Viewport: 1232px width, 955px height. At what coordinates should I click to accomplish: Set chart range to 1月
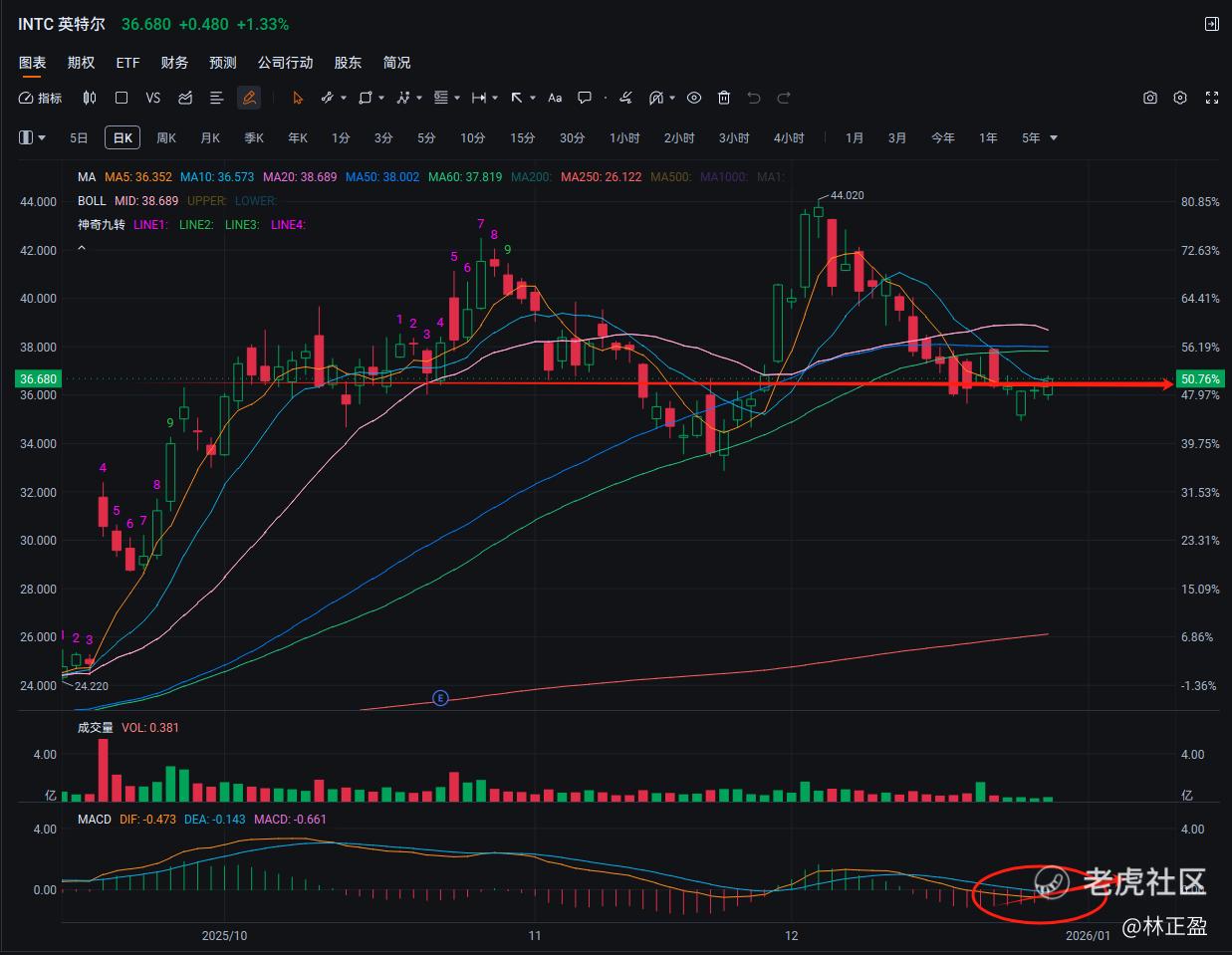click(855, 137)
